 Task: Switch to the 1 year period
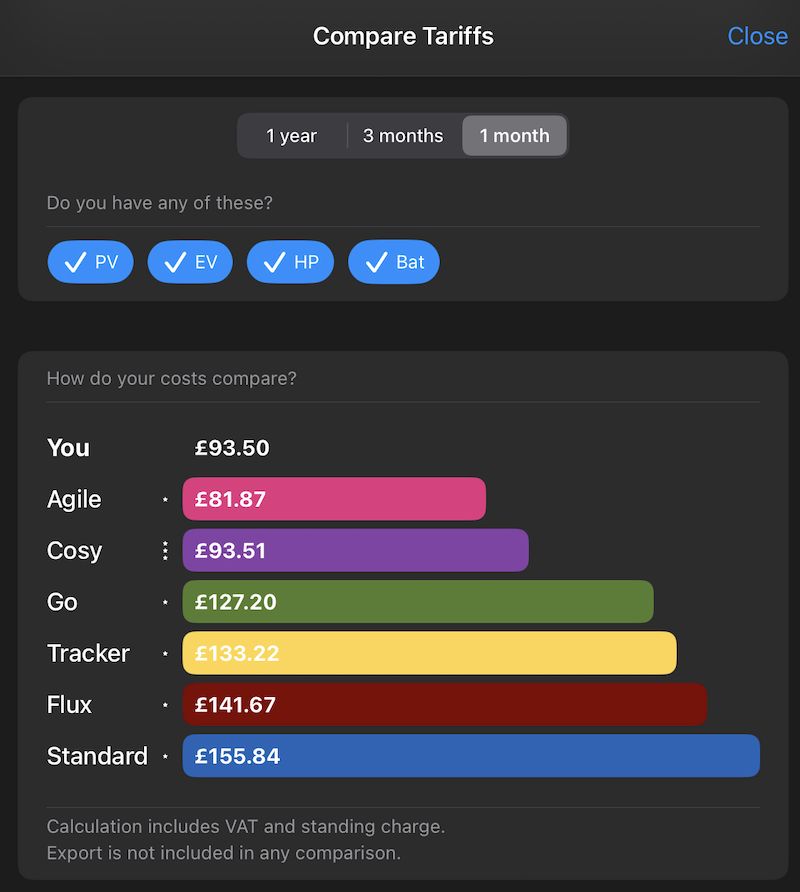pos(291,136)
